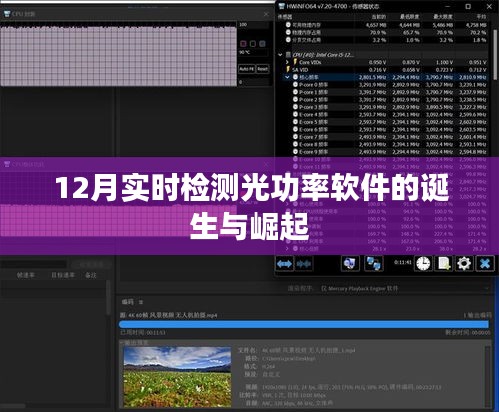Viewport: 499px width, 412px height.
Task: Click the chip icon beside CPU [#0] Intel Core
Action: [288, 55]
